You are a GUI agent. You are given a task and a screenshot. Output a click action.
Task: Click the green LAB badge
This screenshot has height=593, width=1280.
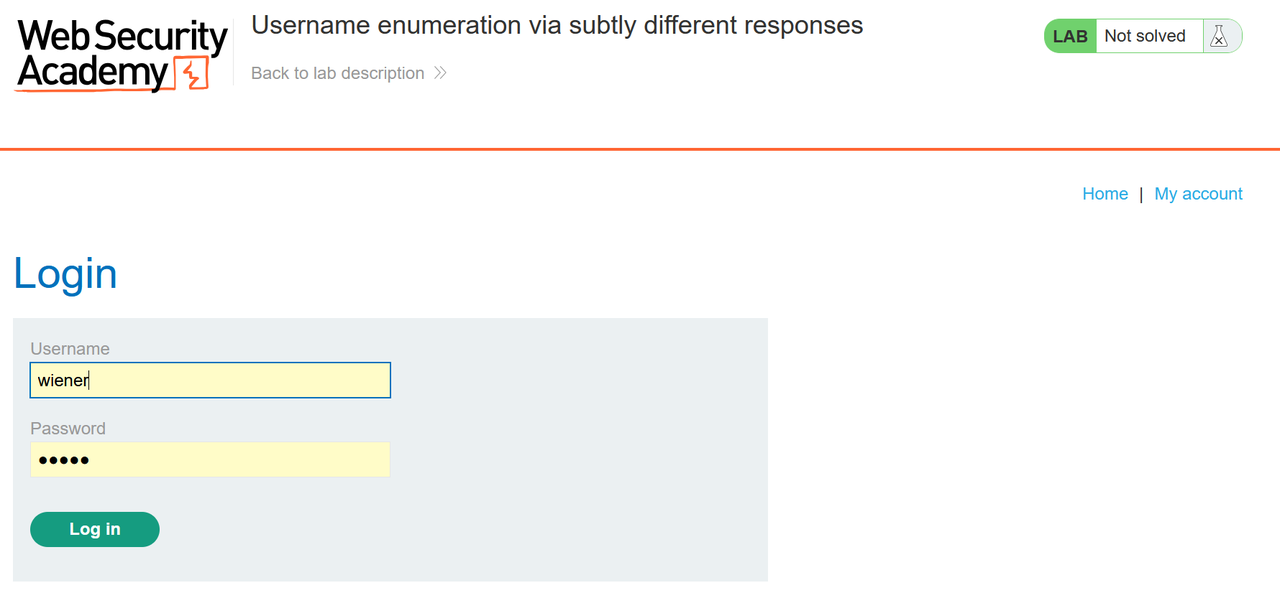(x=1069, y=35)
